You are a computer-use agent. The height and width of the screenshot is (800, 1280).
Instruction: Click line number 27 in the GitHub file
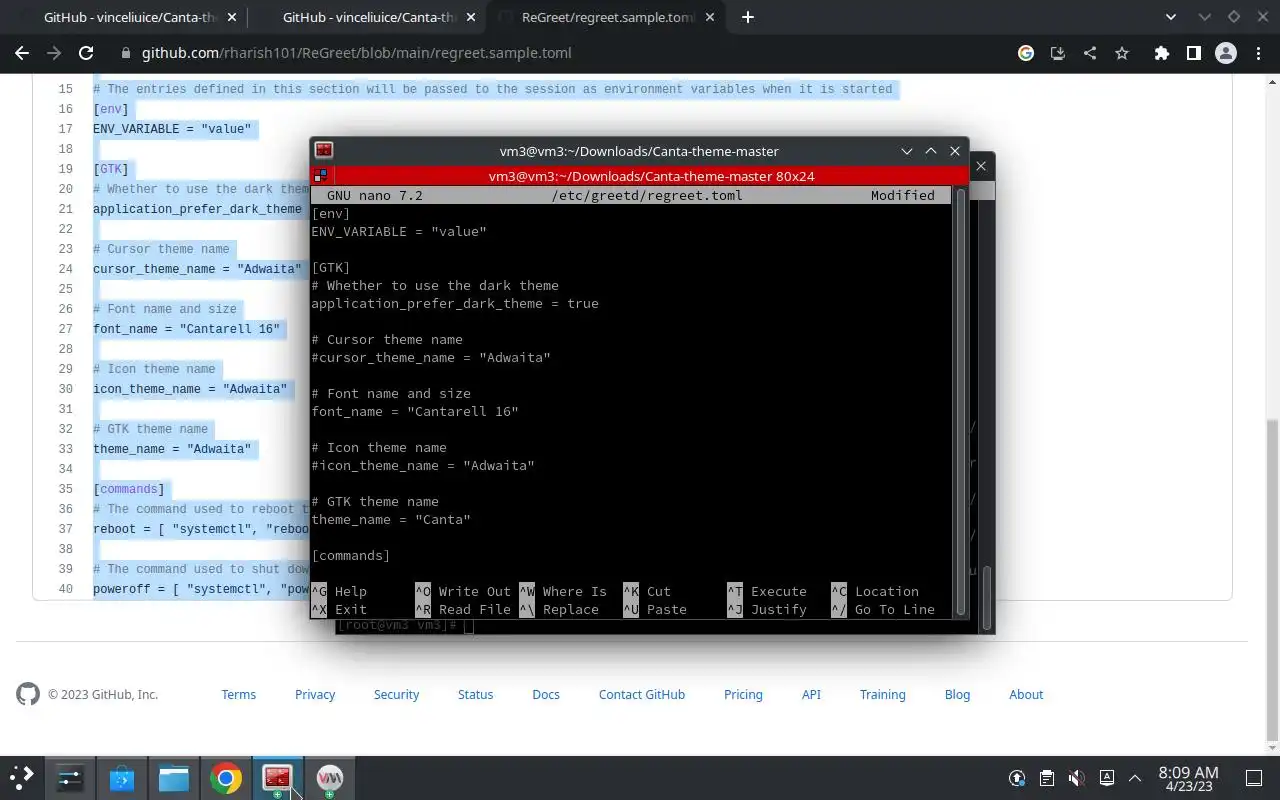click(x=65, y=329)
